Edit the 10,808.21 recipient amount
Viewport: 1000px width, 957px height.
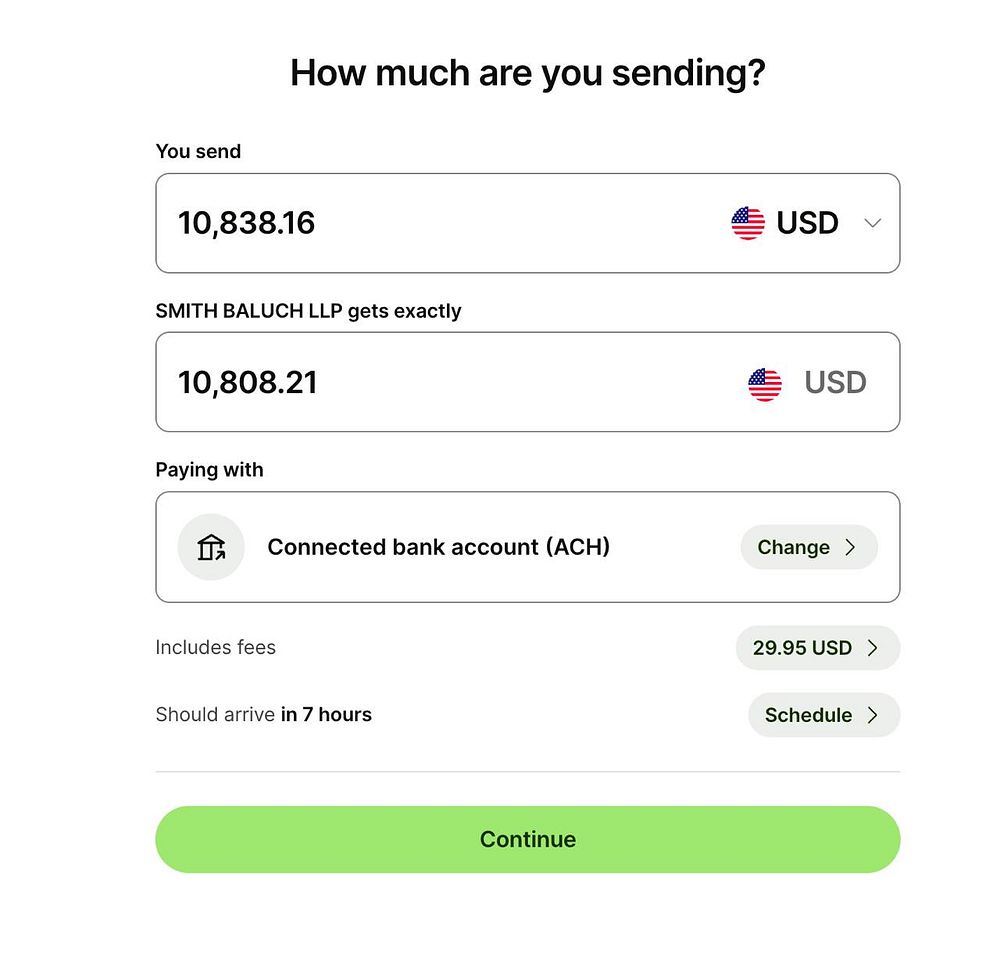coord(248,383)
